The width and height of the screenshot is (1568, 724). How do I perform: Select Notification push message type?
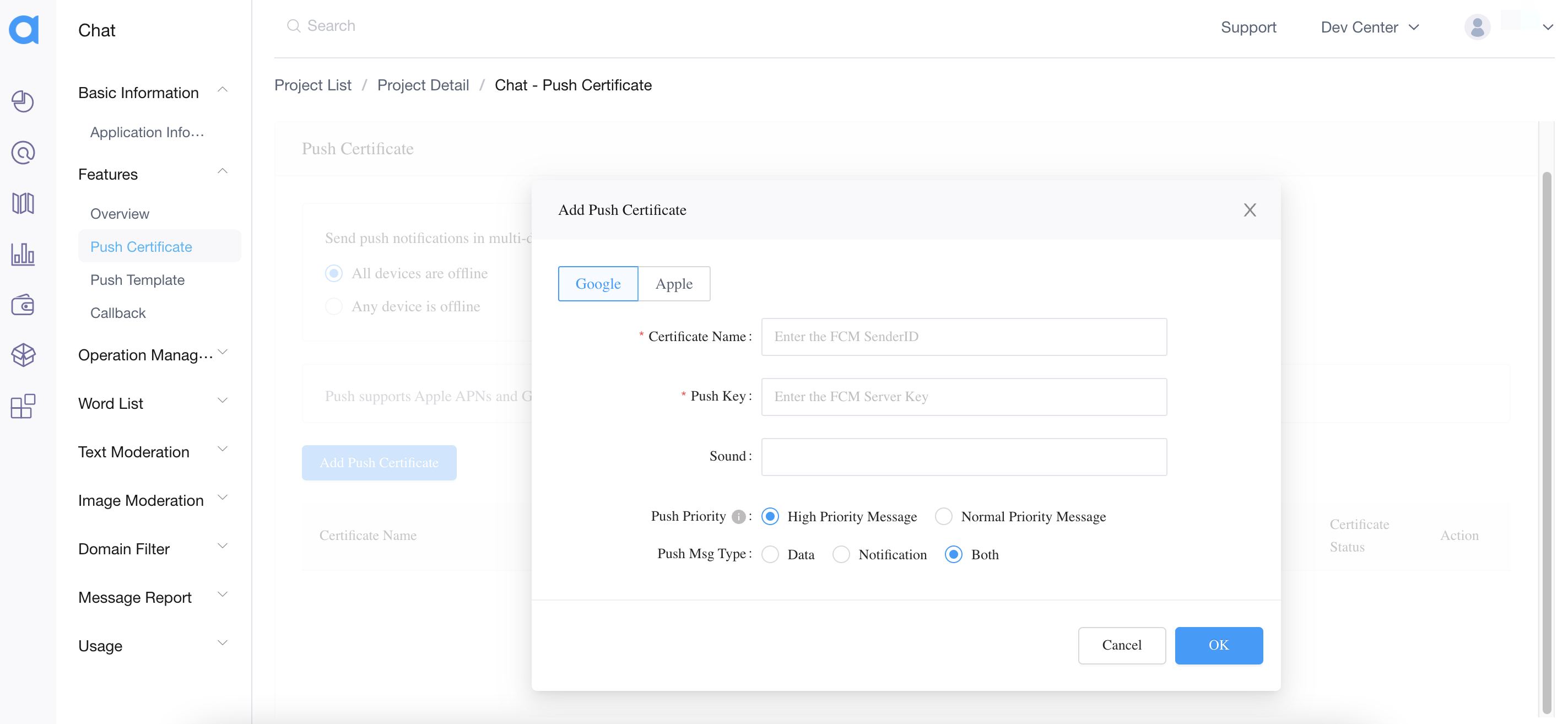click(x=841, y=554)
